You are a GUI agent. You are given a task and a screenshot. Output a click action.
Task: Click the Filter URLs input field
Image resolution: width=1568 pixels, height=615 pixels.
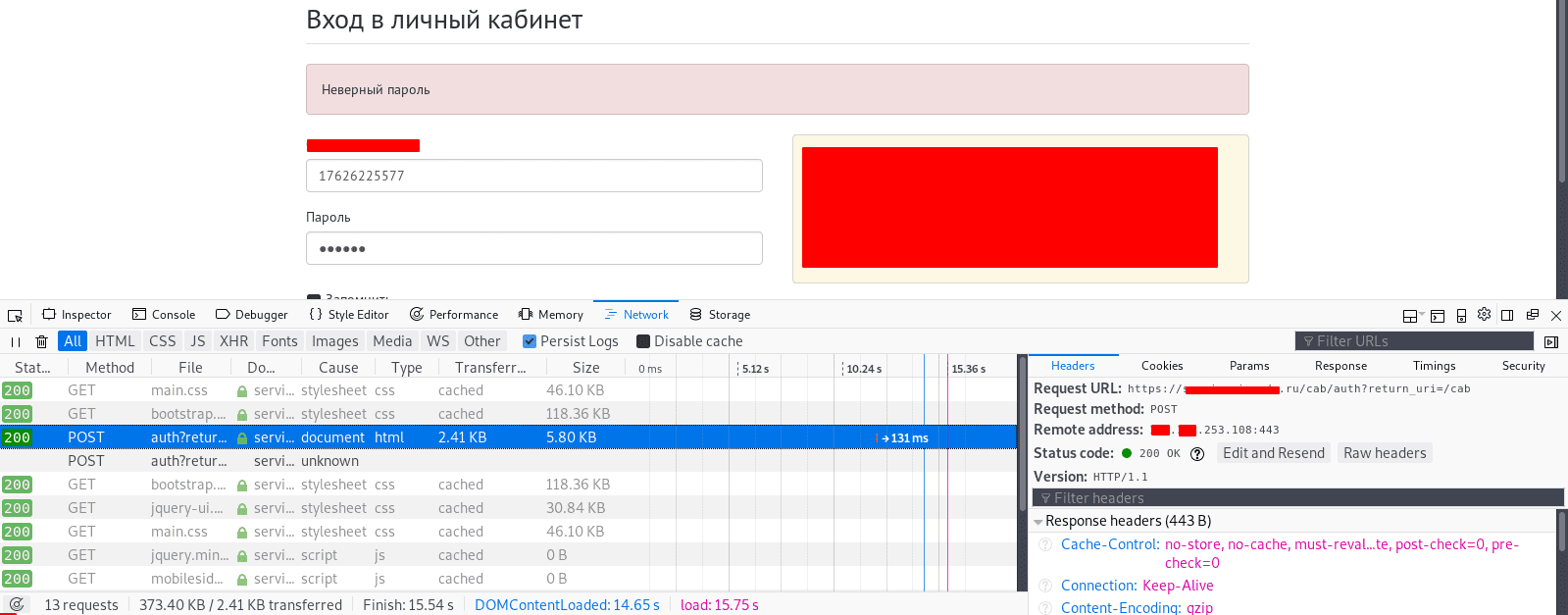[1414, 341]
